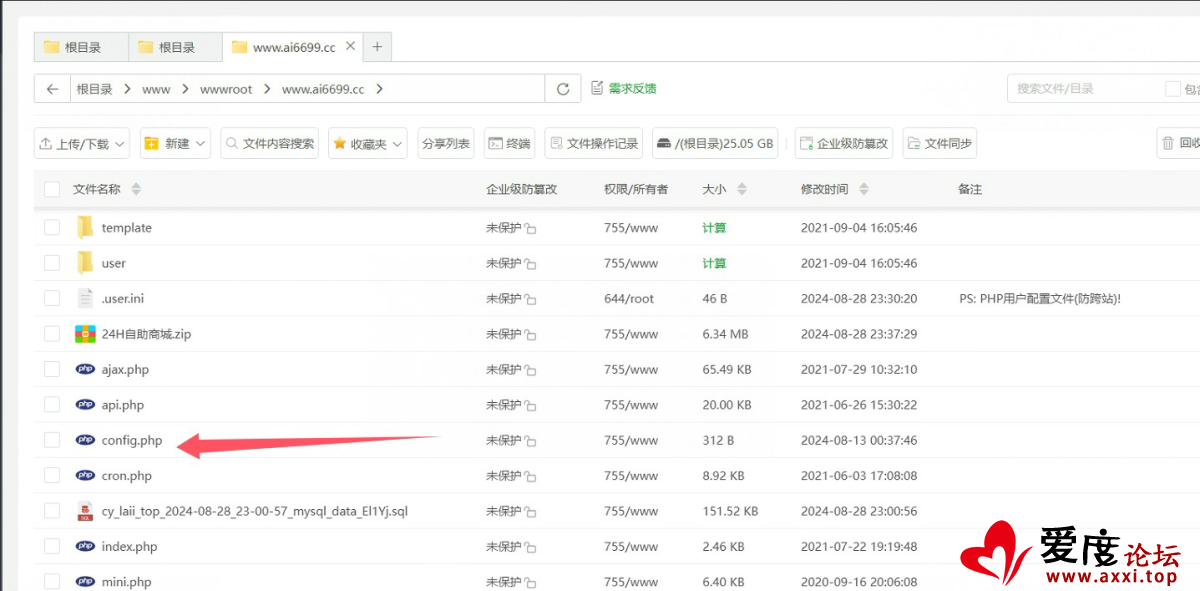This screenshot has height=591, width=1200.
Task: Jump to www in the path breadcrumb
Action: point(156,89)
